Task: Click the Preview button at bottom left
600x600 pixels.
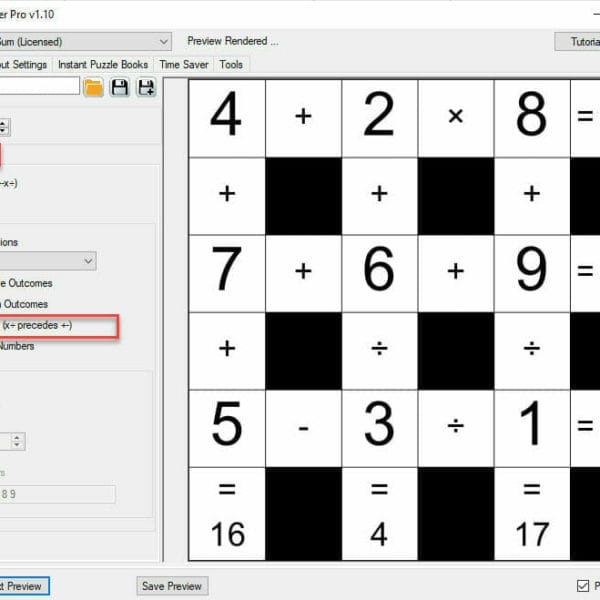Action: 24,586
